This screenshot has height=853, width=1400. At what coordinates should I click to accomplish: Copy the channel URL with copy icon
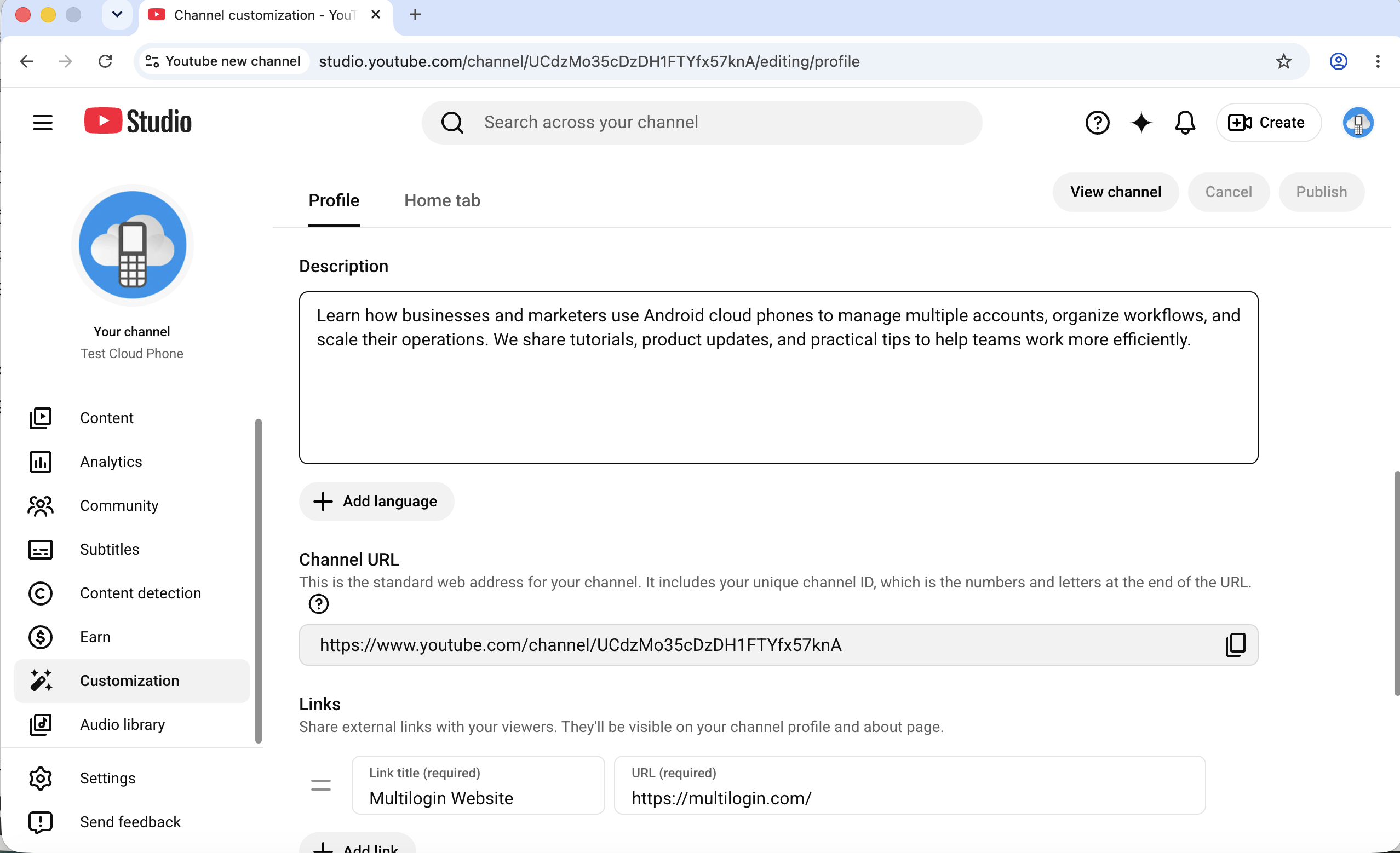(1235, 644)
